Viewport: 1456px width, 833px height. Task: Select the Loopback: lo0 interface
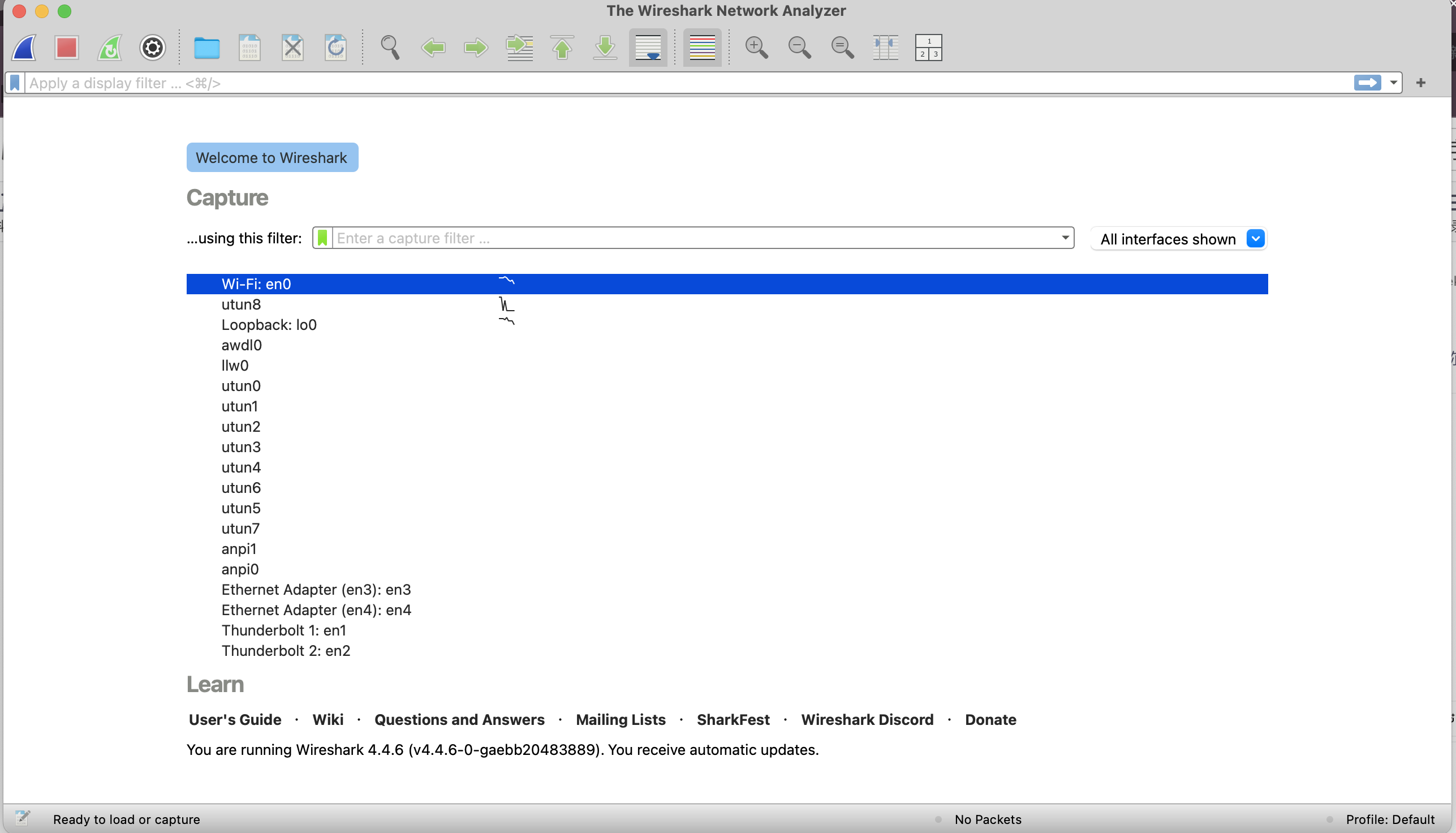269,325
